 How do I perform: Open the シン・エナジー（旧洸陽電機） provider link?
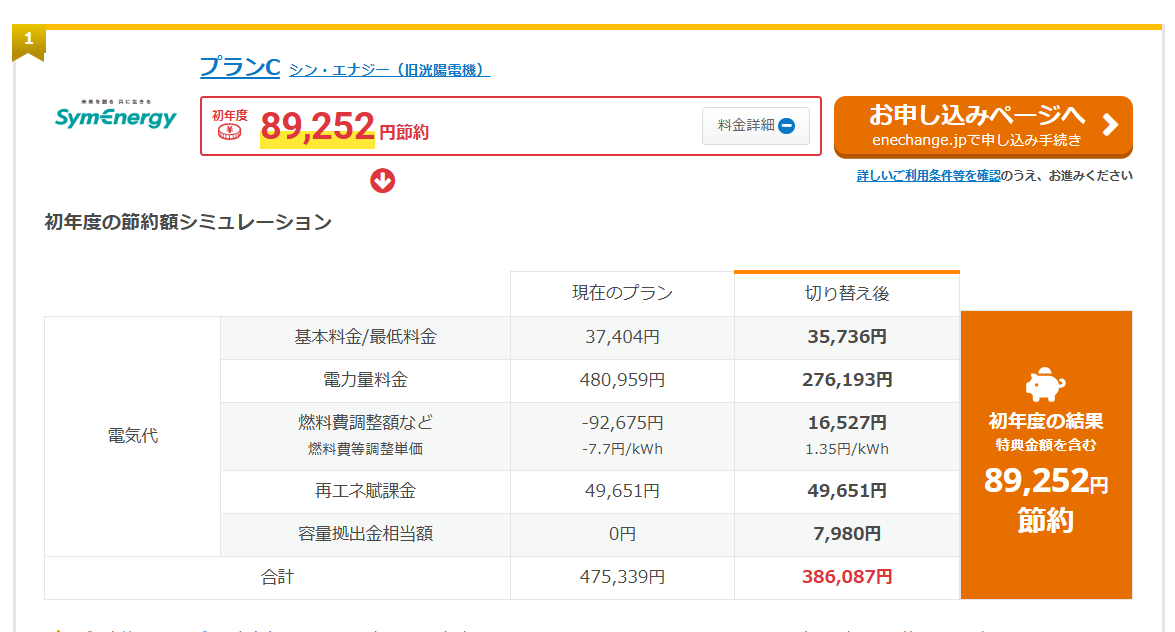(388, 70)
